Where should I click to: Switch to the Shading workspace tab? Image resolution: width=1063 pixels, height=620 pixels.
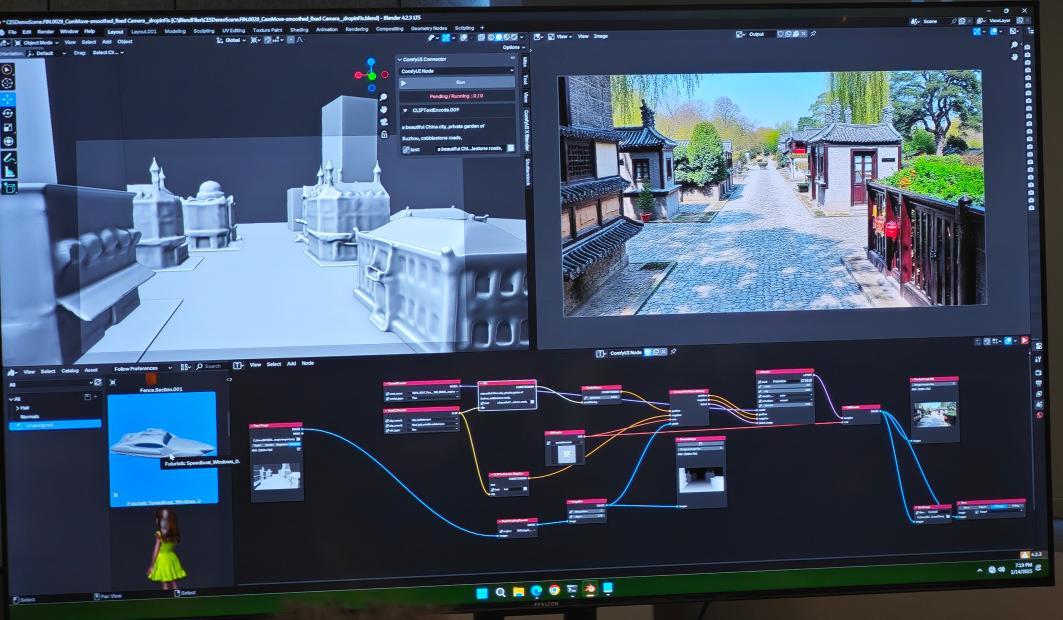pyautogui.click(x=298, y=30)
